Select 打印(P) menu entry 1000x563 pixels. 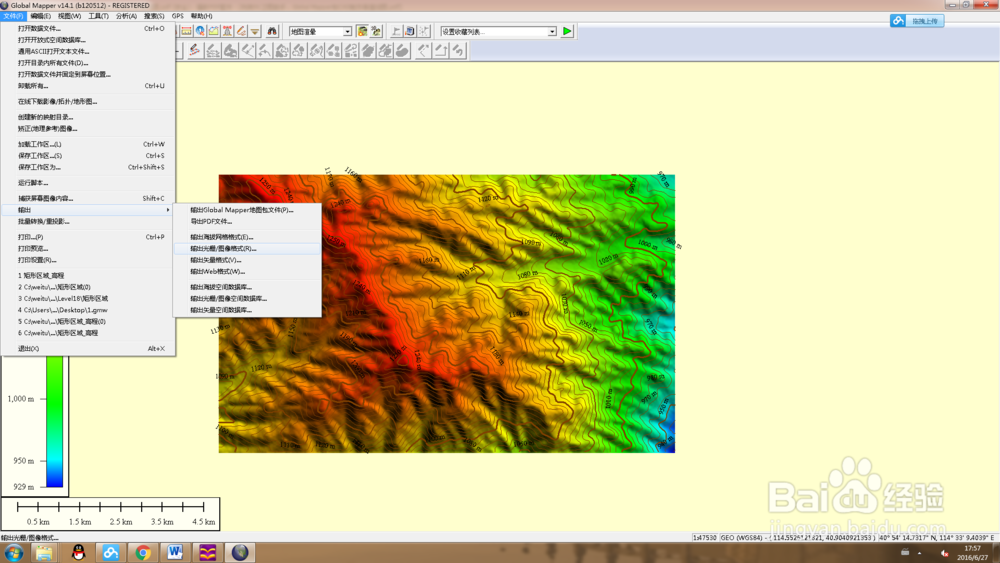coord(88,237)
